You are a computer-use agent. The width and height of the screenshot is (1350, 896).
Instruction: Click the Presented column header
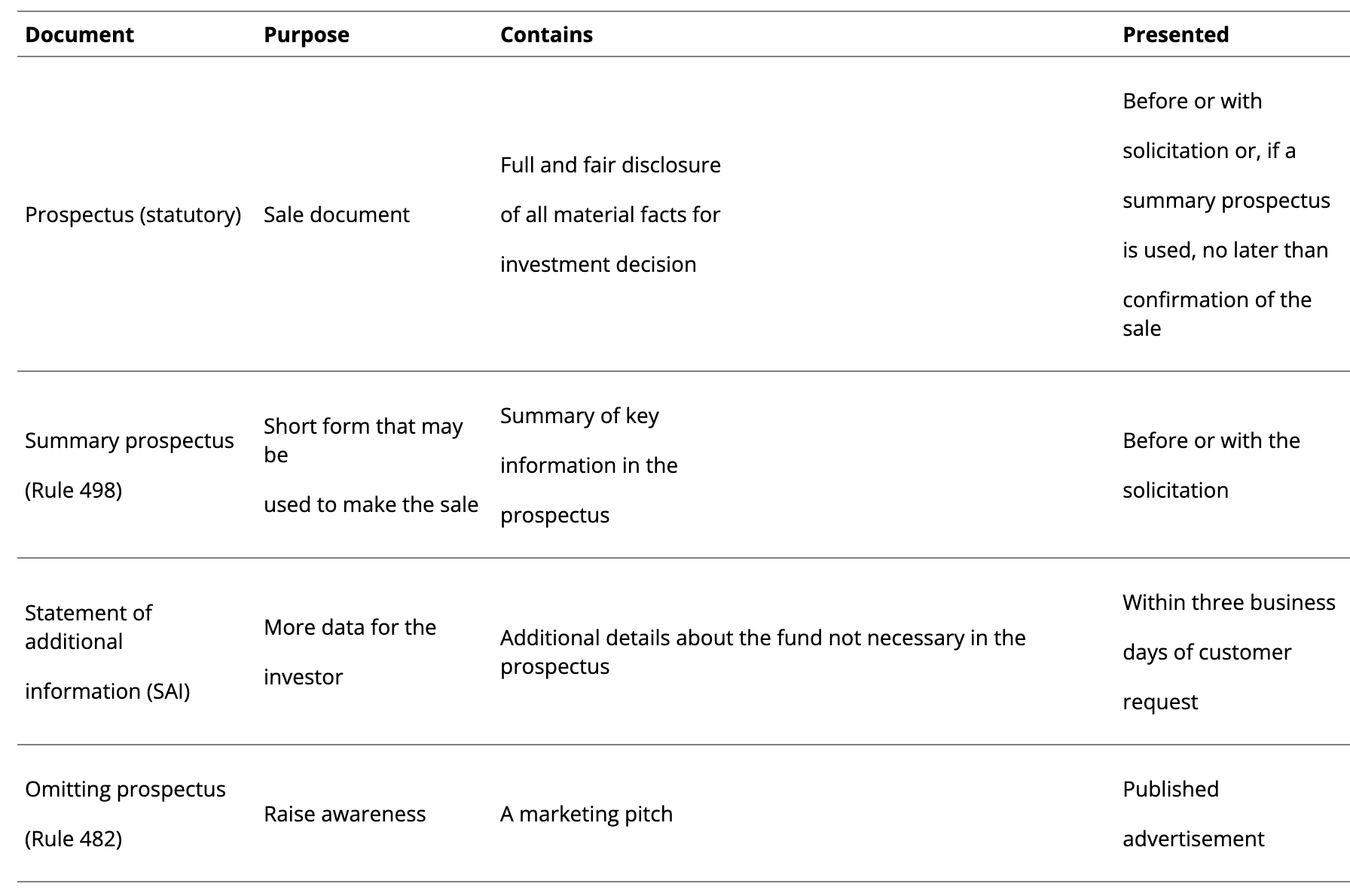[1175, 35]
